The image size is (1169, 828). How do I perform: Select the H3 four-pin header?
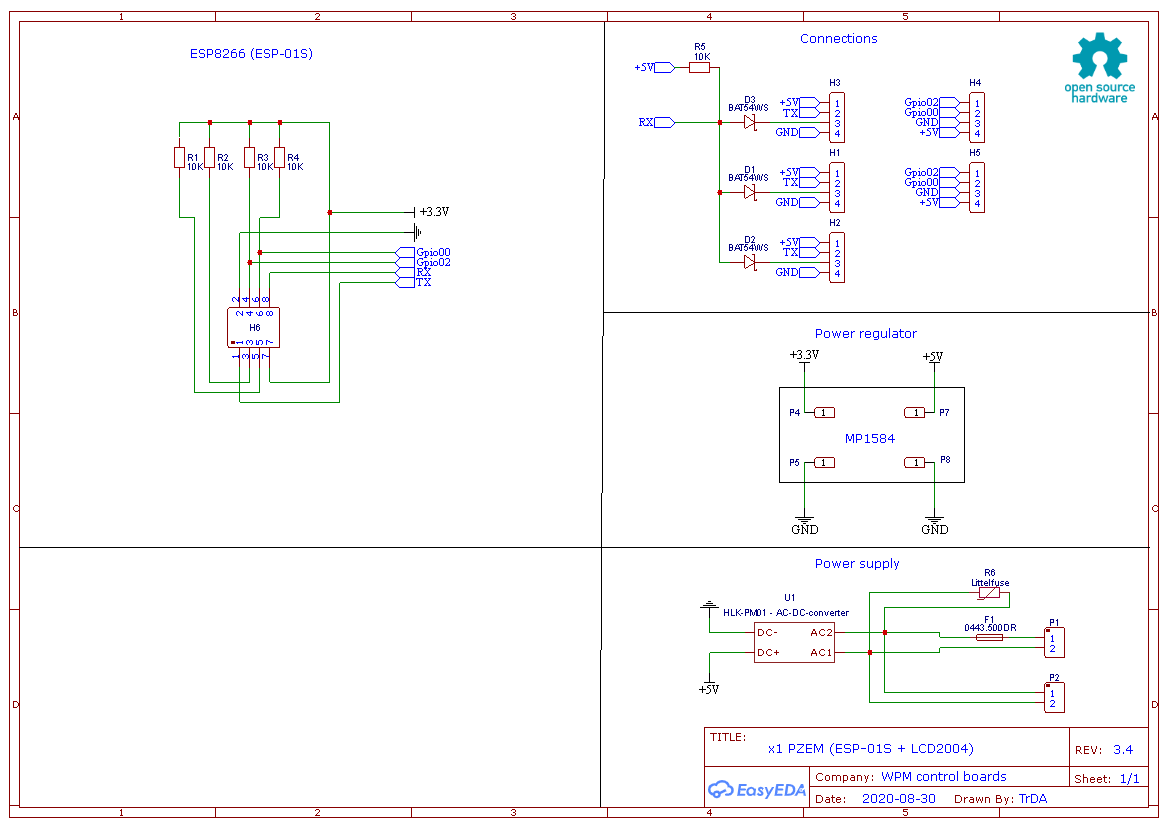tap(837, 118)
